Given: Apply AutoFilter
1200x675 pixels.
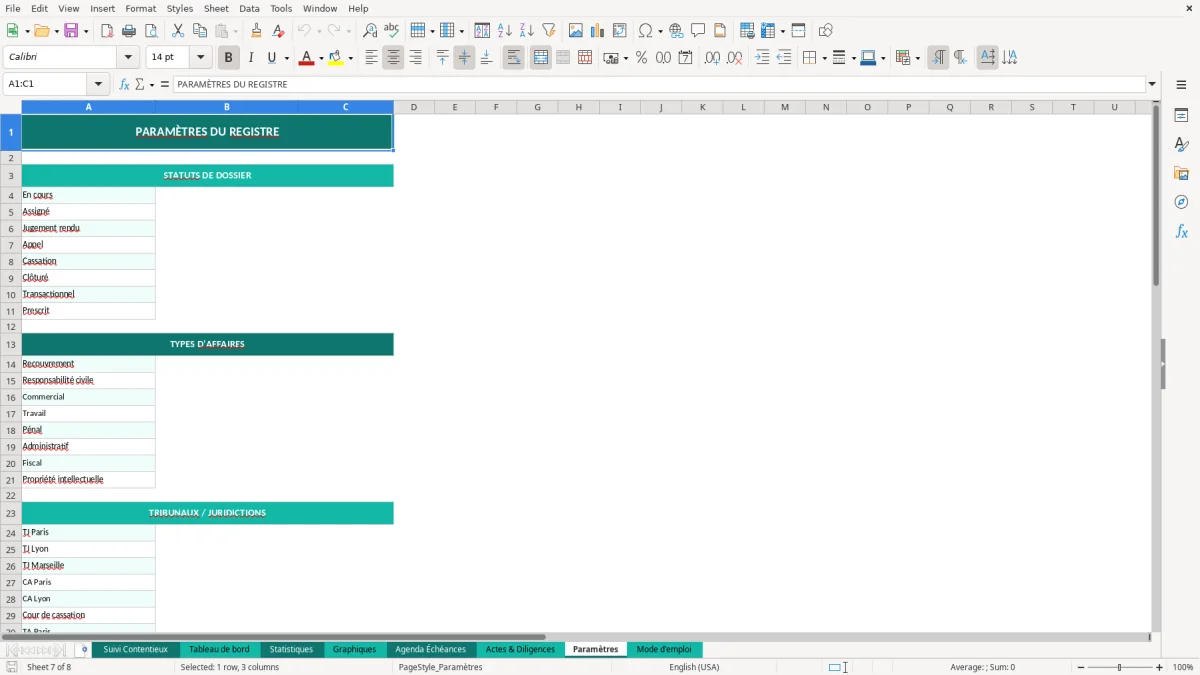Looking at the screenshot, I should click(x=549, y=31).
